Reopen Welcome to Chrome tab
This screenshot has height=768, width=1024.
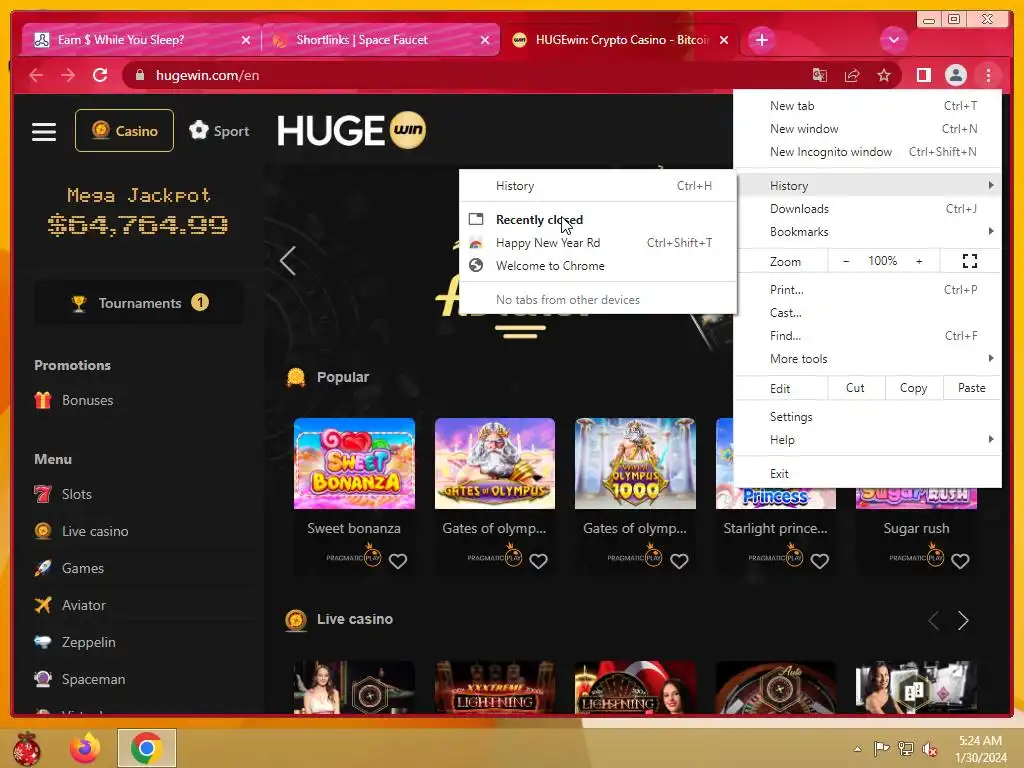tap(598, 266)
